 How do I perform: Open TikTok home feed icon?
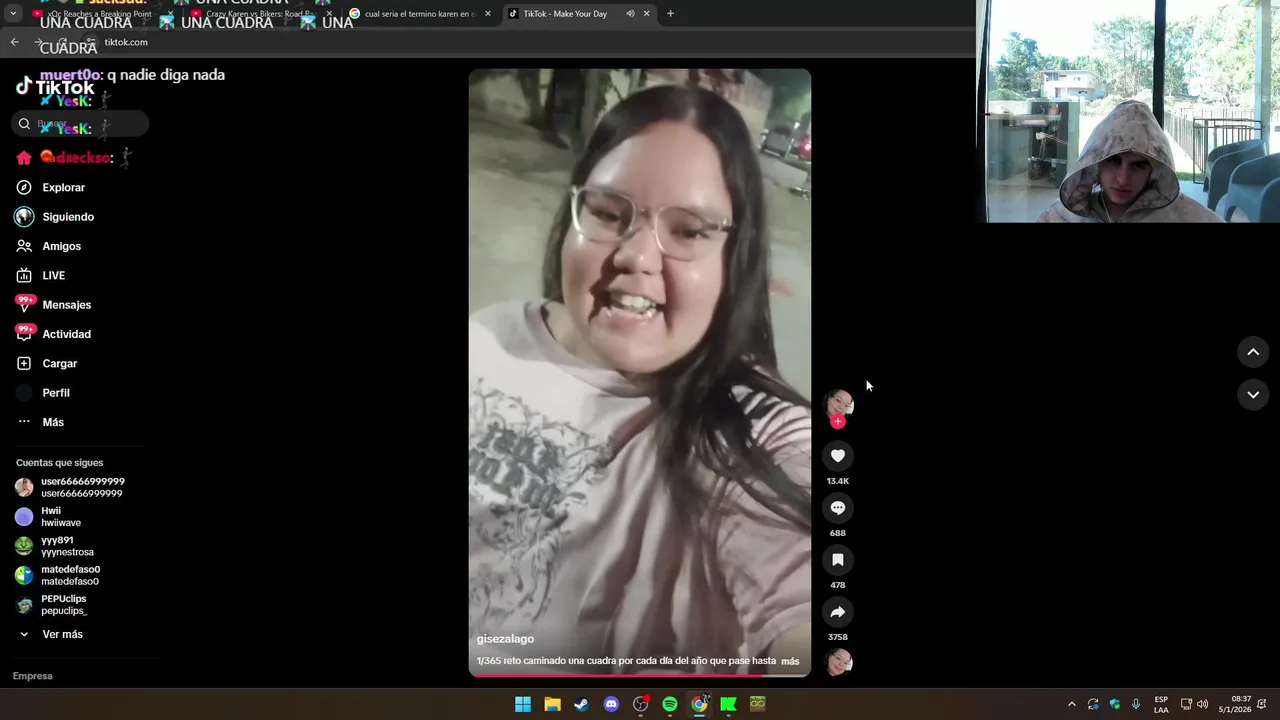coord(24,158)
